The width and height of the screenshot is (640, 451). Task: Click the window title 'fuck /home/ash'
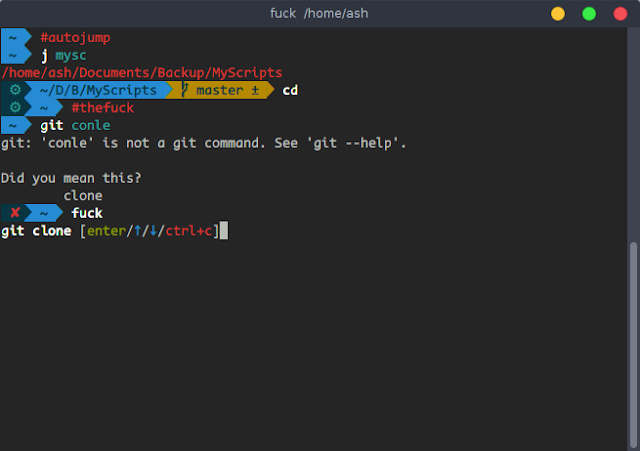(x=319, y=13)
